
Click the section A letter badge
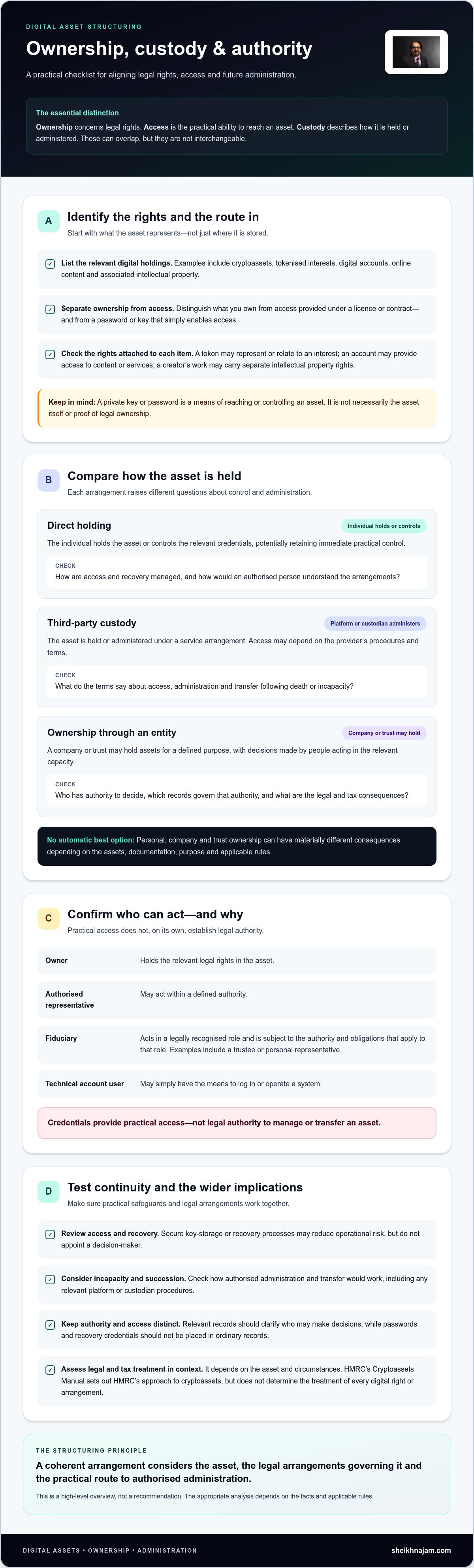click(49, 221)
